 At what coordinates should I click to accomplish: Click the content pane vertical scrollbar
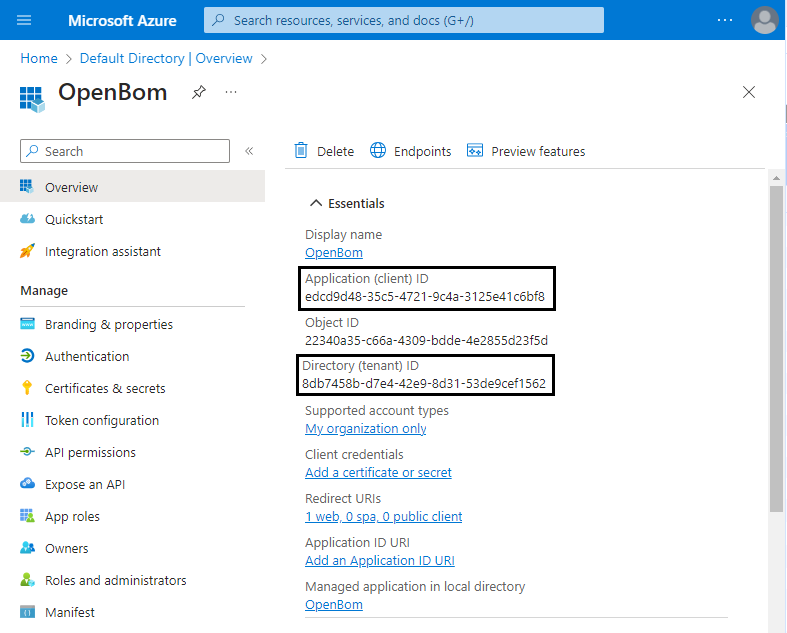pyautogui.click(x=776, y=349)
